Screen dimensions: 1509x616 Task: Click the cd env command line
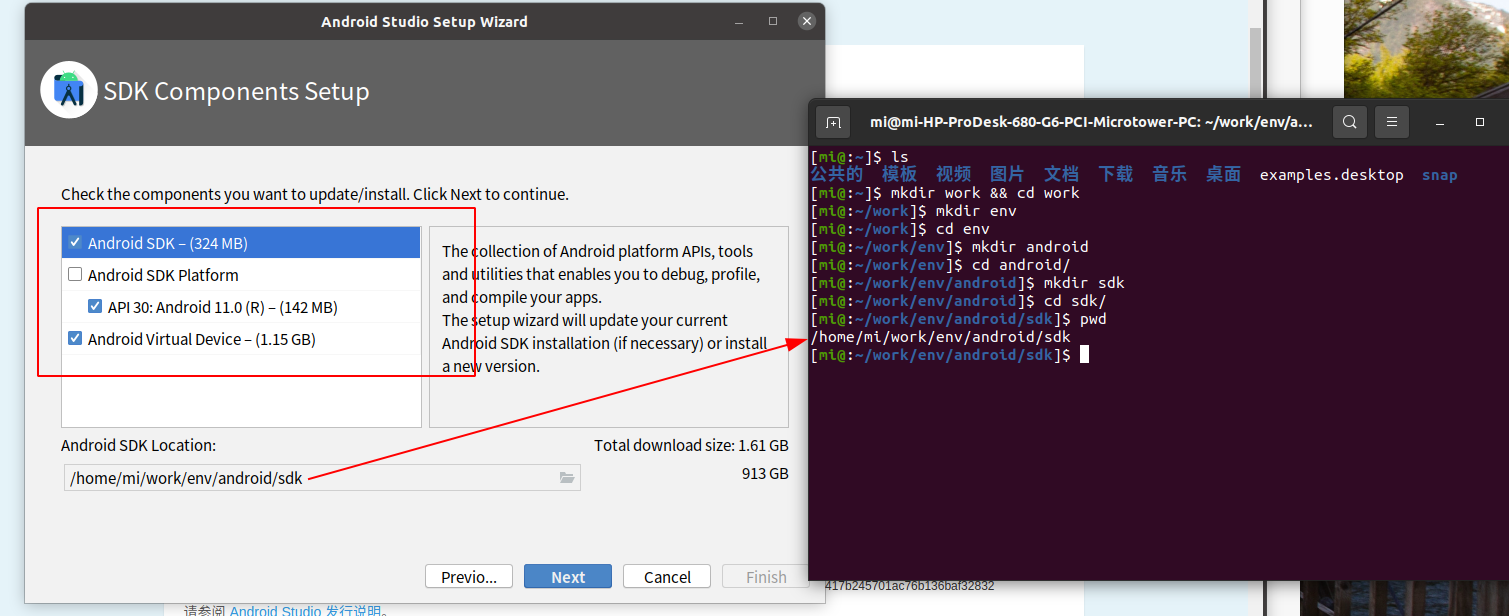pos(962,229)
